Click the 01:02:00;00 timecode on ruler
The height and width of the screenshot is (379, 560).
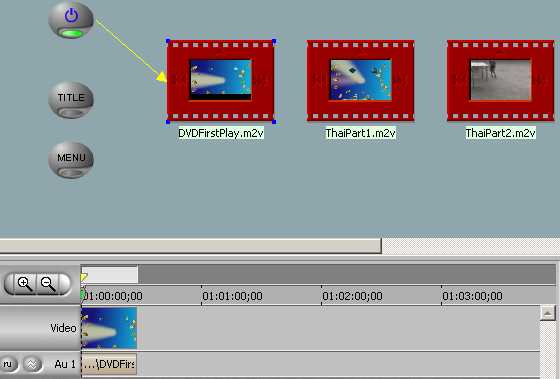352,296
